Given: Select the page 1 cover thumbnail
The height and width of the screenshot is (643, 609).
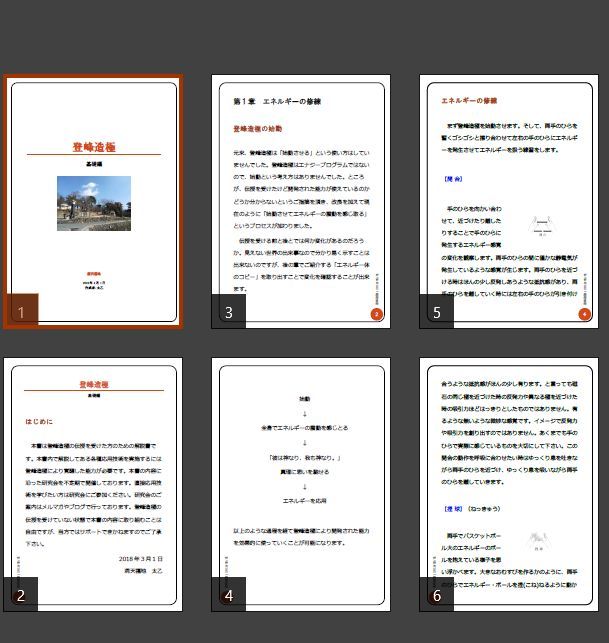Looking at the screenshot, I should pyautogui.click(x=94, y=201).
